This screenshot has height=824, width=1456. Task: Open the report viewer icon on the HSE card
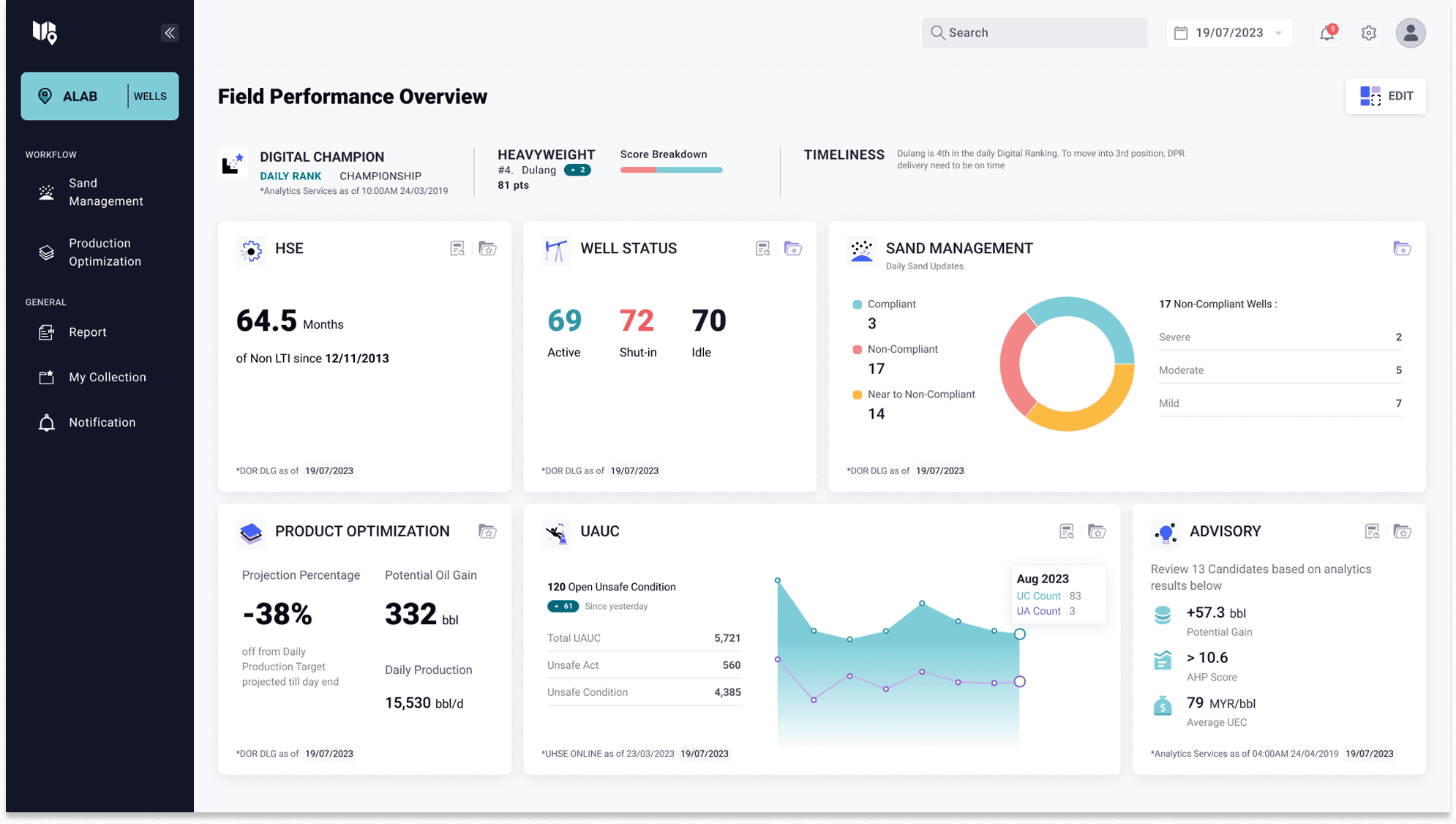coord(457,248)
